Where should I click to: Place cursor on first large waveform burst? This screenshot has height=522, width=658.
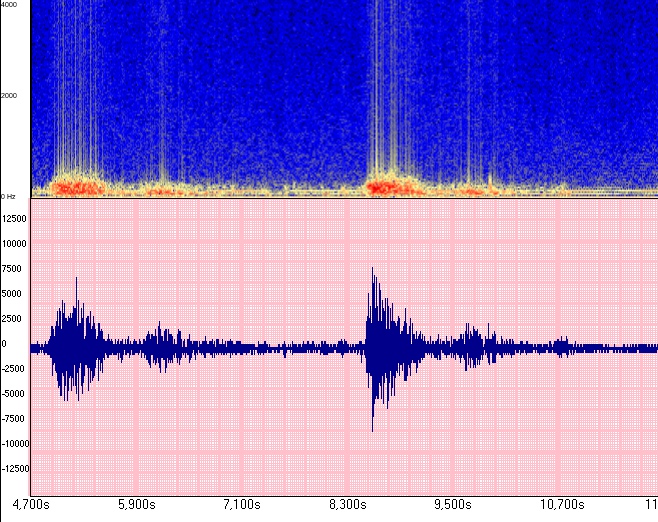click(74, 345)
